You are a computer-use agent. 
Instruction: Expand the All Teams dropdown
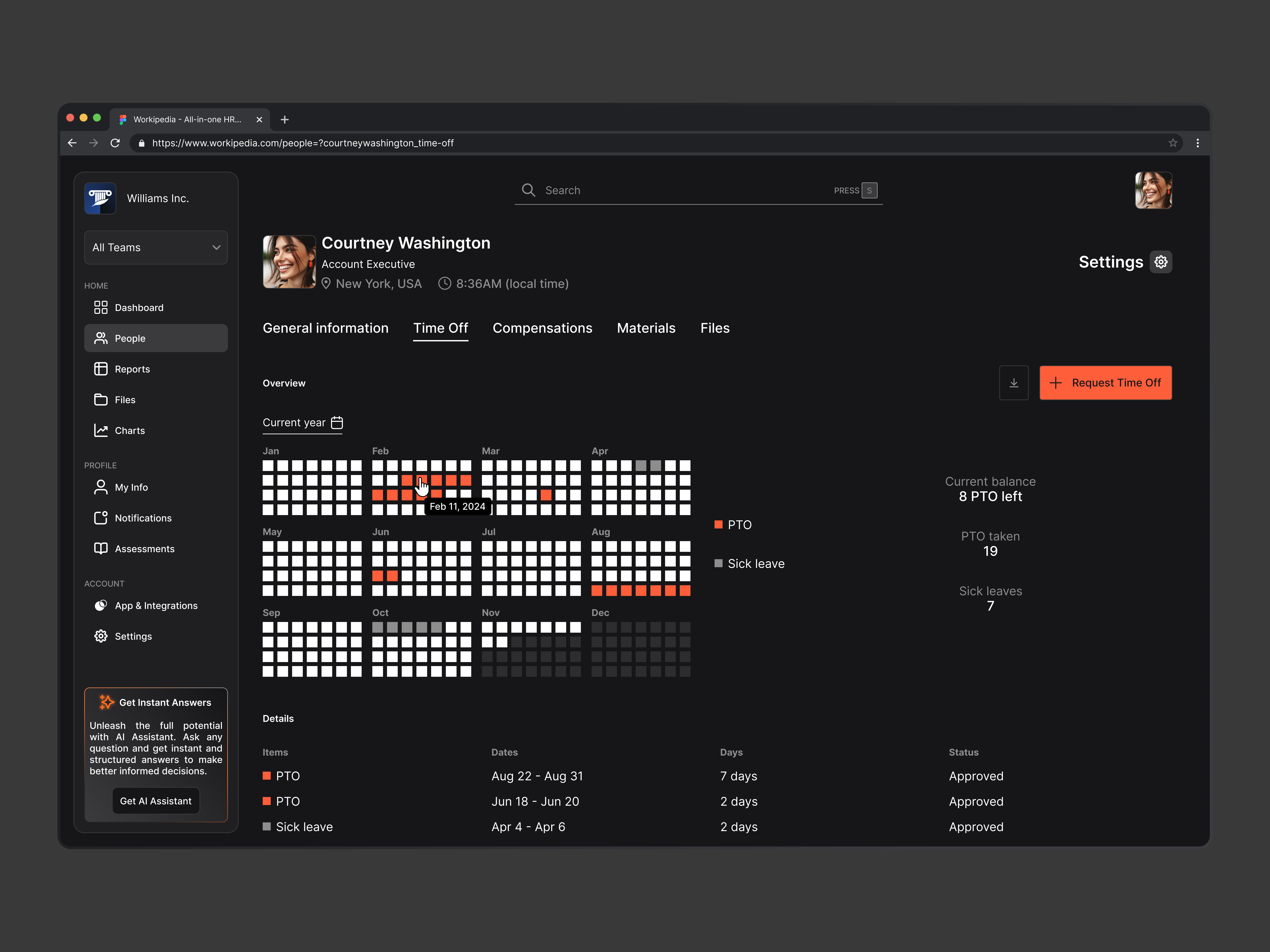pos(156,247)
